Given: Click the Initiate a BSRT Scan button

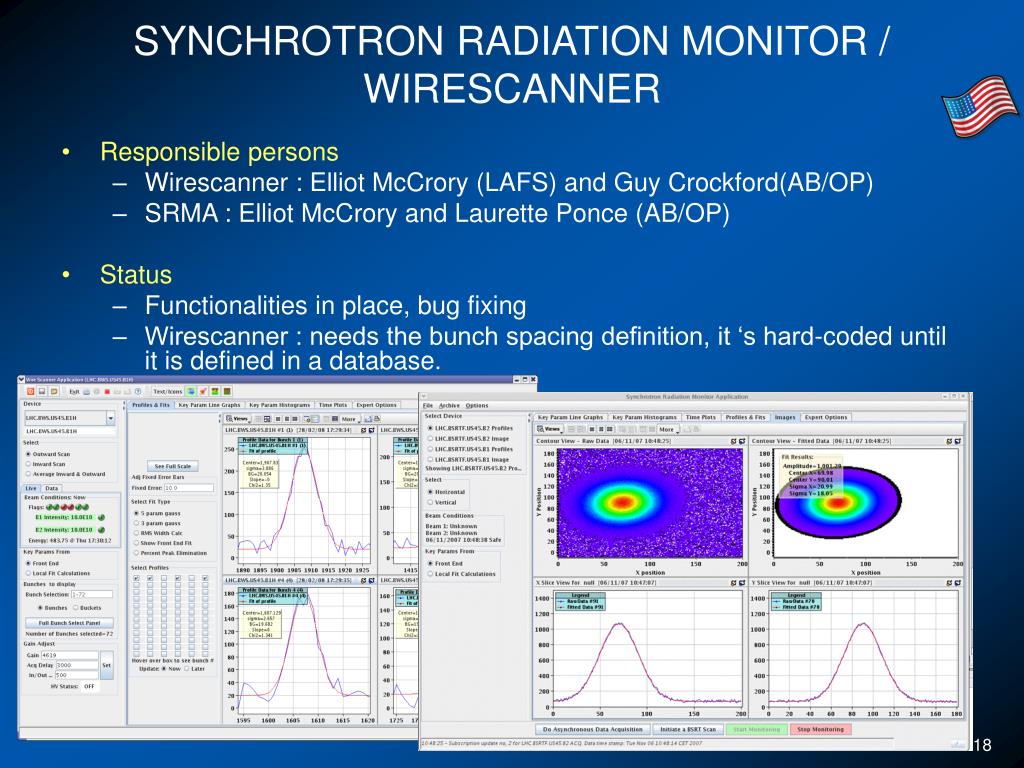Looking at the screenshot, I should (688, 729).
